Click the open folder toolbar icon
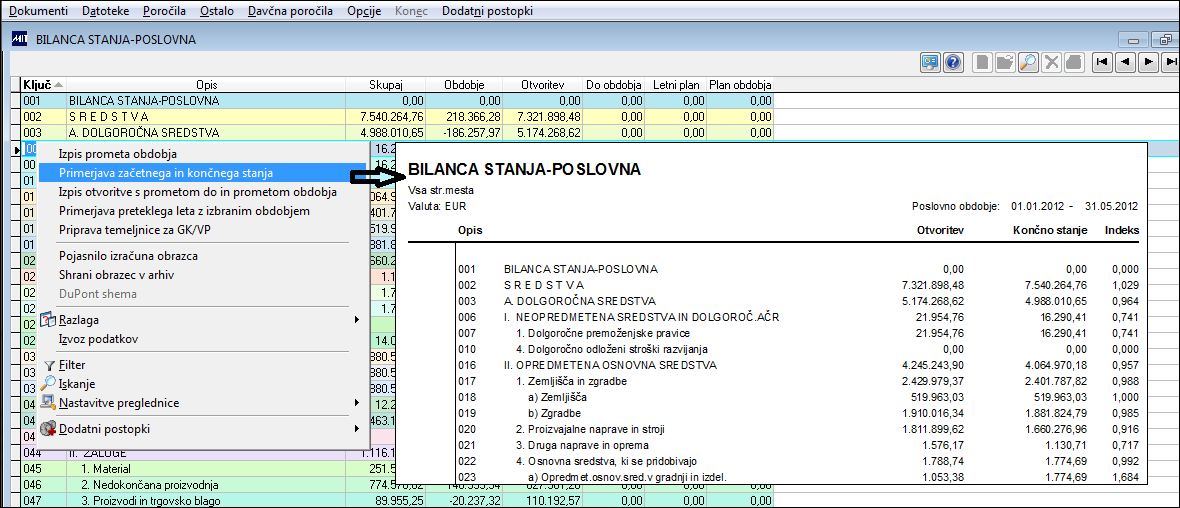1180x508 pixels. click(1005, 62)
